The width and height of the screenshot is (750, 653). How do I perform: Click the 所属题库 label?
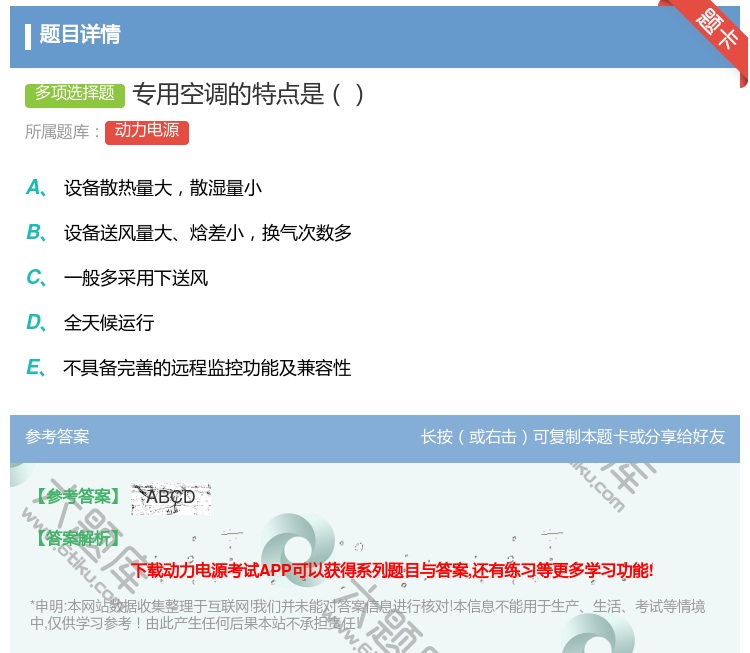tap(63, 132)
